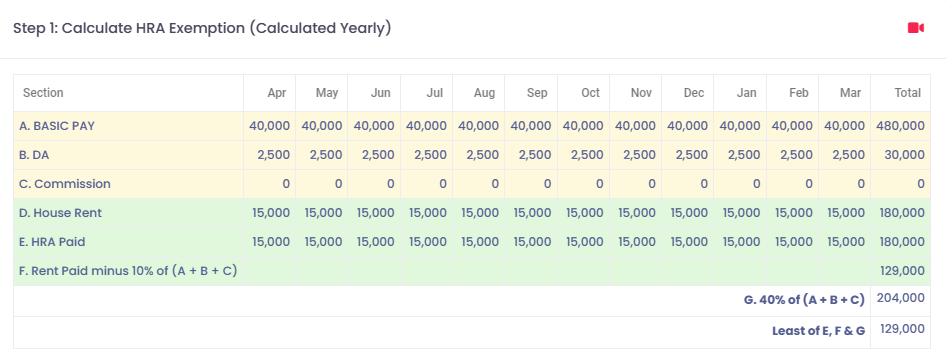Screen dimensions: 946x364
Task: Click DA value 2,500 for Apr
Action: click(274, 155)
